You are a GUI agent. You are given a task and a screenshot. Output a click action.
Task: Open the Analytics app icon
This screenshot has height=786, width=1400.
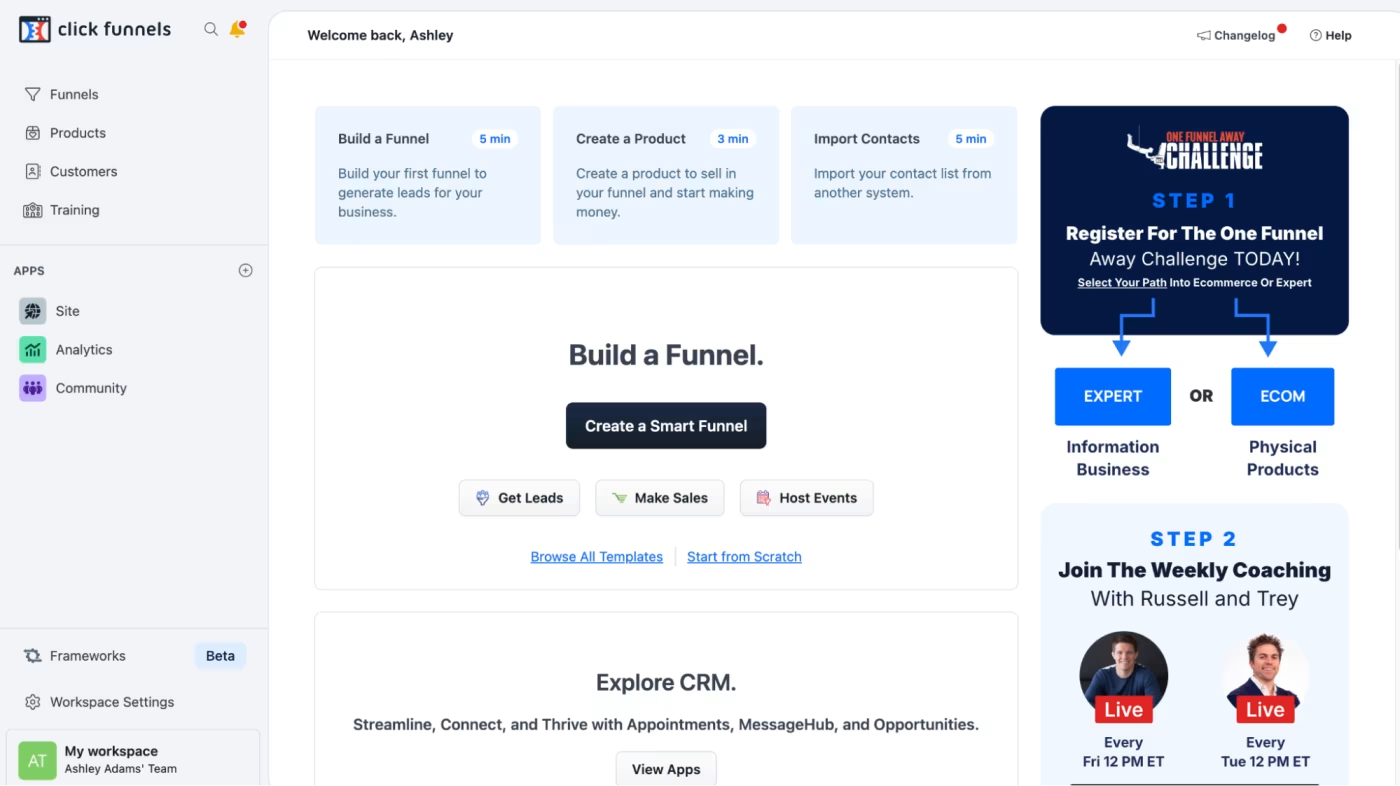coord(33,350)
